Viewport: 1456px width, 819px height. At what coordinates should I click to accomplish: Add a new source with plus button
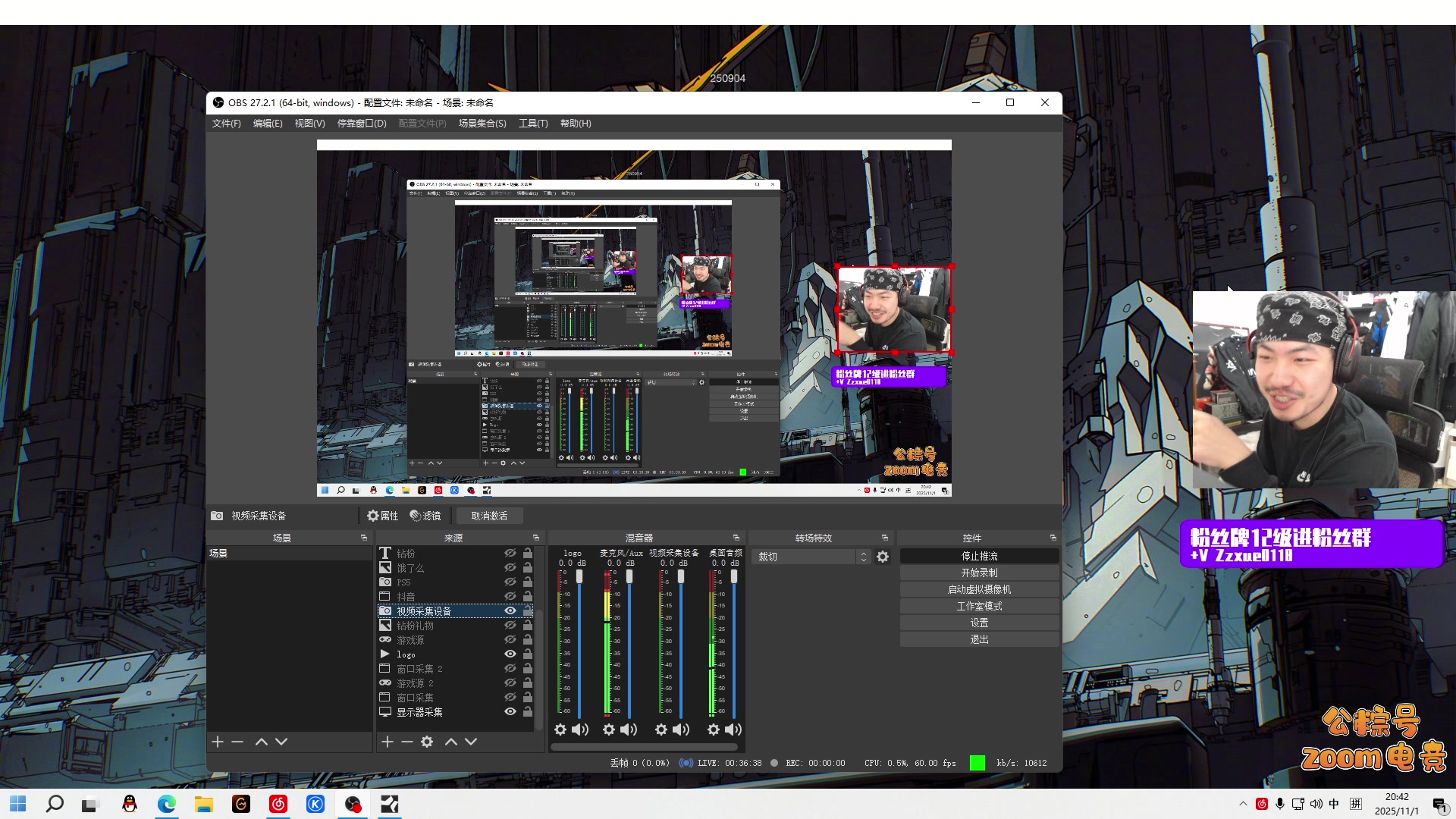388,742
